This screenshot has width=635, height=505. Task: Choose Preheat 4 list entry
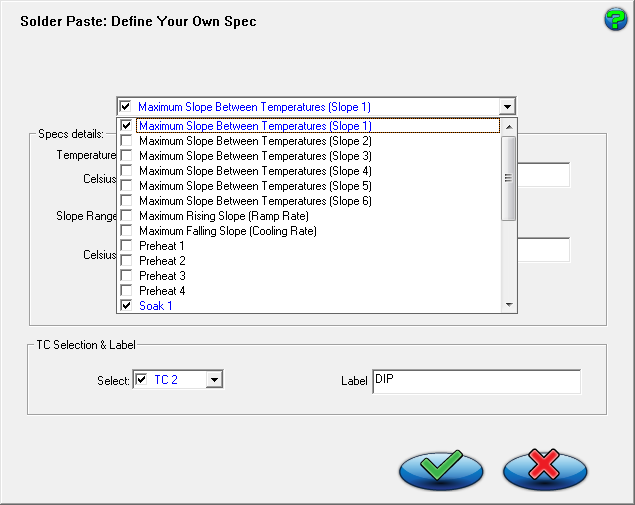(x=162, y=291)
